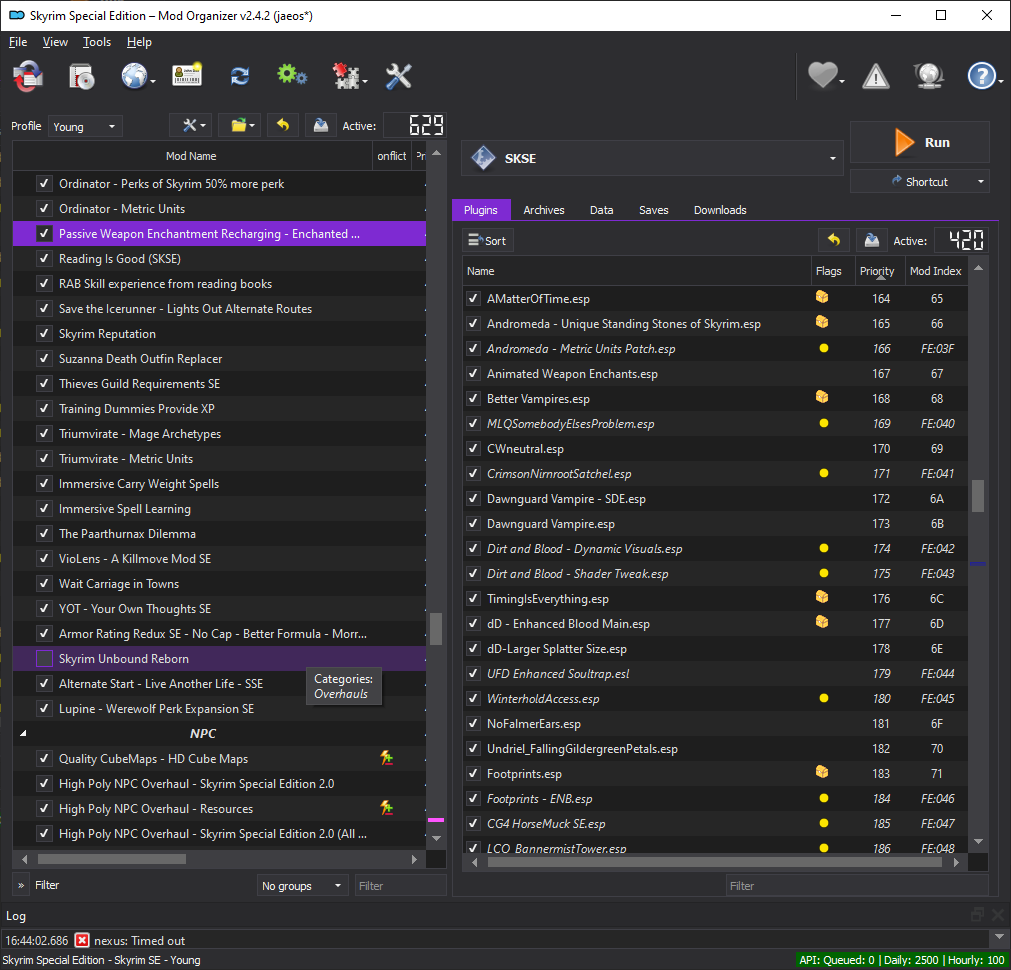The height and width of the screenshot is (970, 1011).
Task: Open Settings wrench and screwdriver icon
Action: (x=398, y=76)
